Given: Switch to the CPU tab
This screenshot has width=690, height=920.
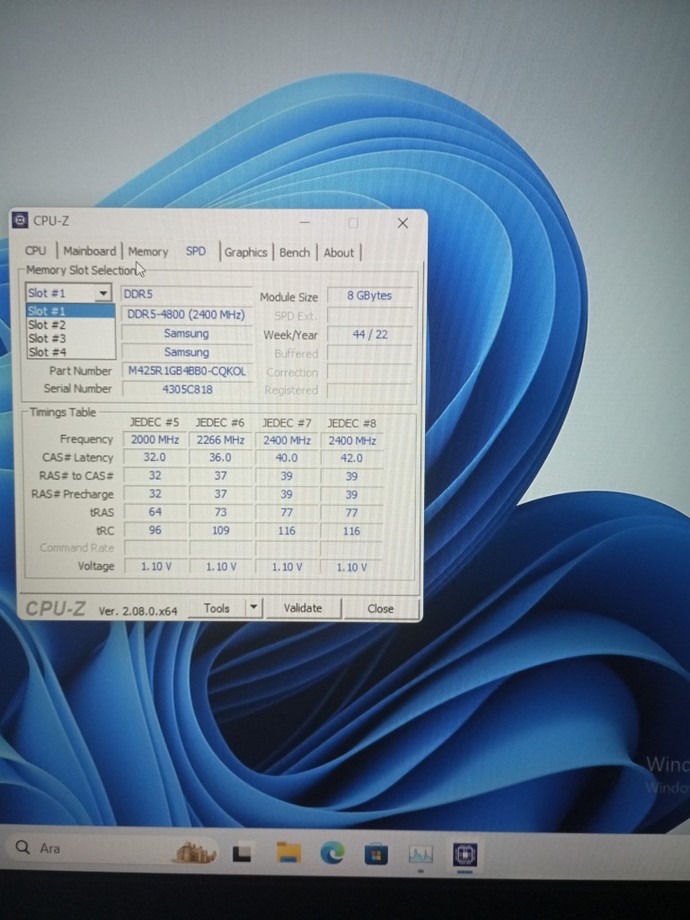Looking at the screenshot, I should (x=35, y=251).
